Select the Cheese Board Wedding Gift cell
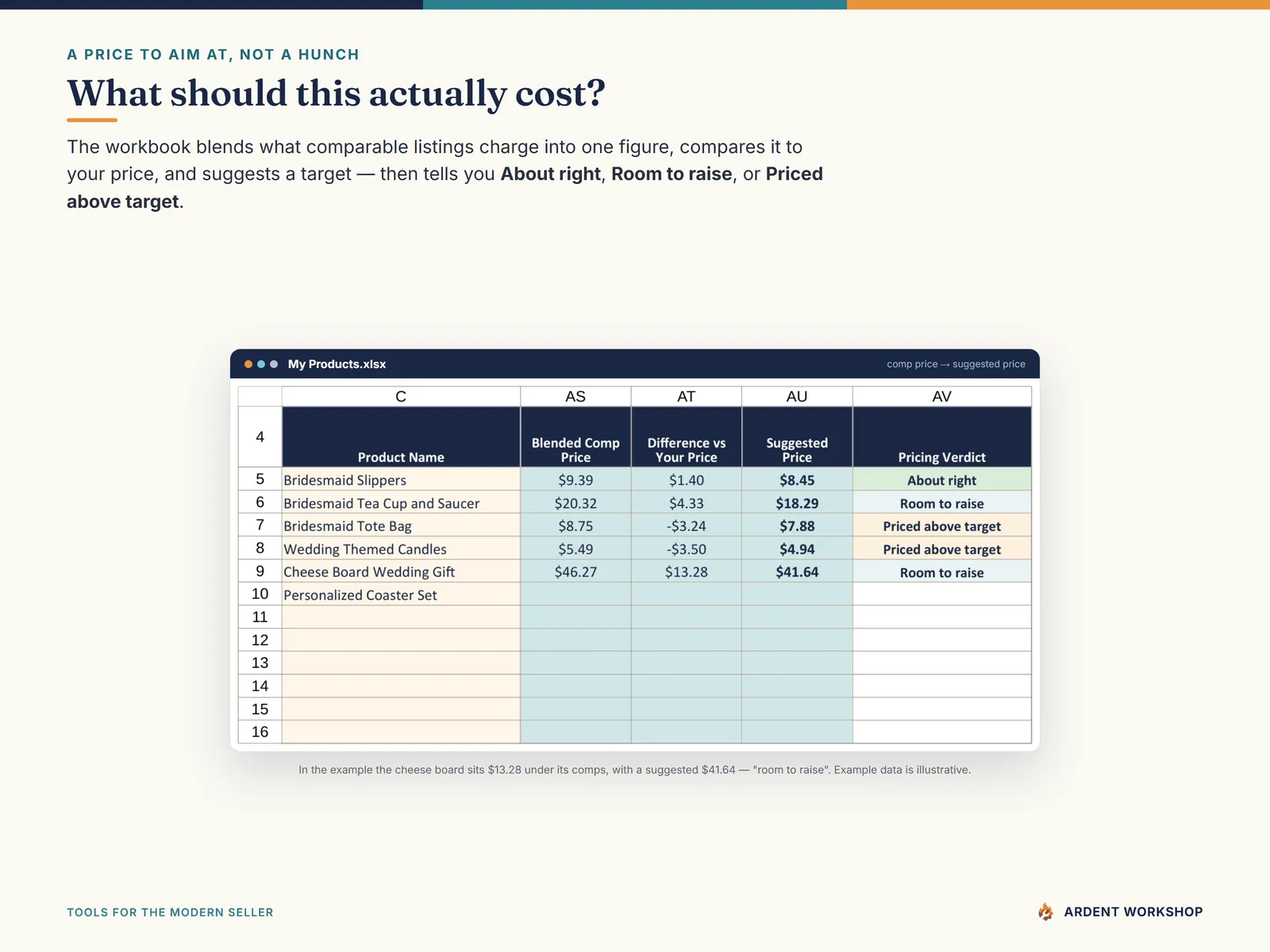Image resolution: width=1270 pixels, height=952 pixels. point(401,571)
